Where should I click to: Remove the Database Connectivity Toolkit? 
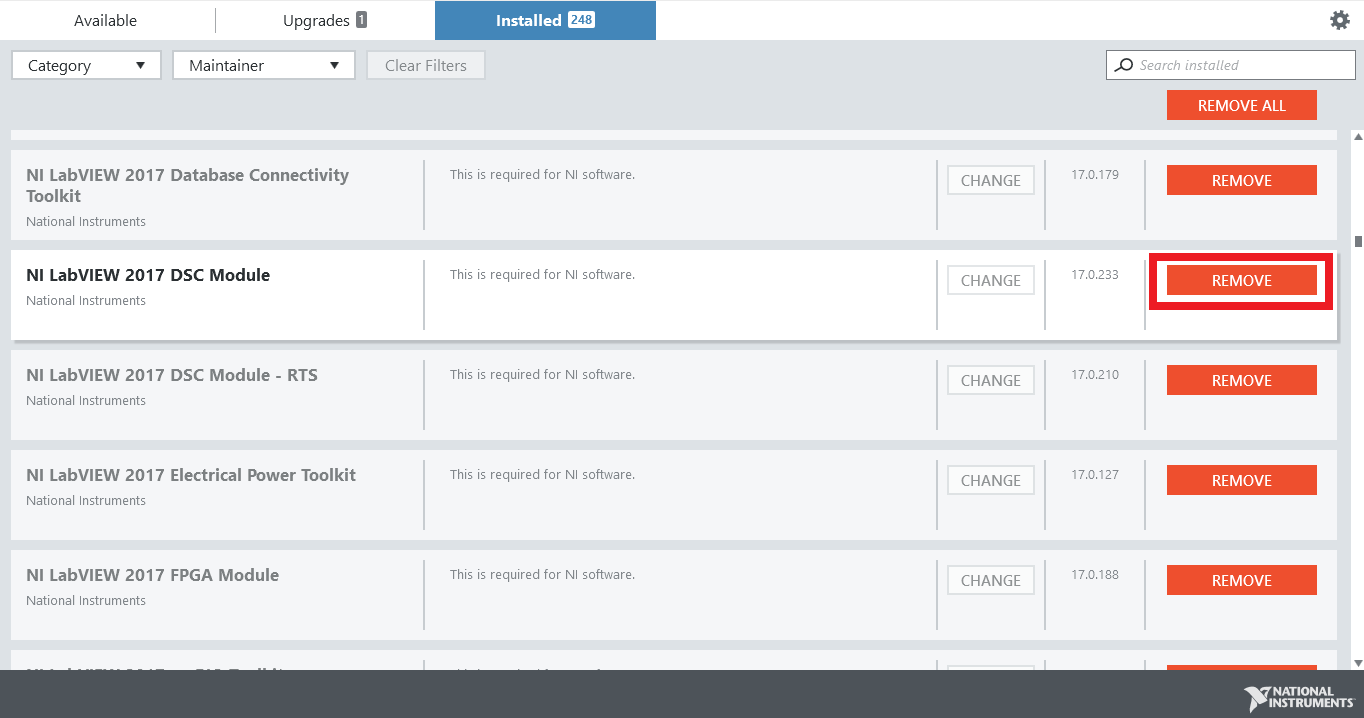pyautogui.click(x=1242, y=180)
